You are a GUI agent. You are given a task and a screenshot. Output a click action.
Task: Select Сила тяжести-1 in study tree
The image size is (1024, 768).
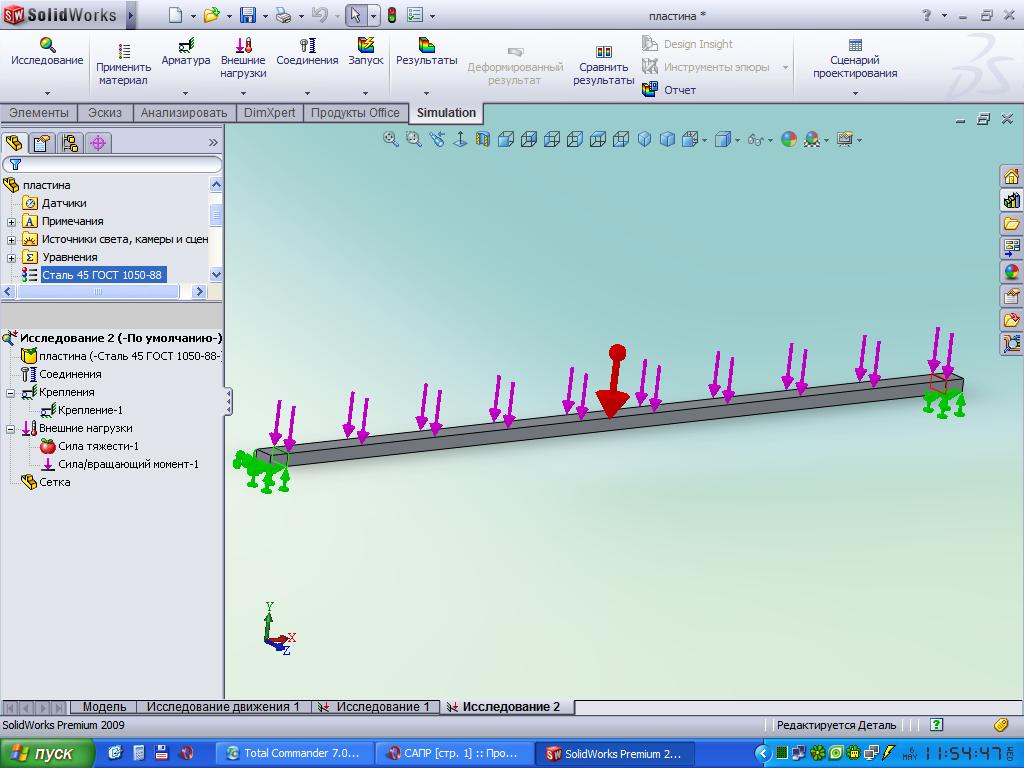(x=98, y=447)
